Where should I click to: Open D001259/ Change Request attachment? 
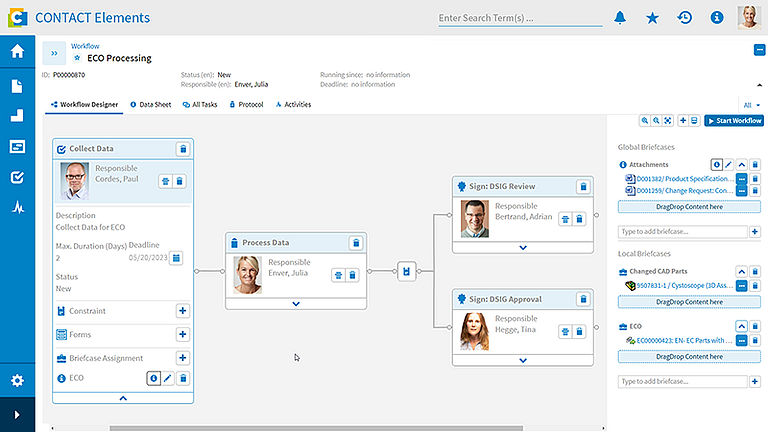pyautogui.click(x=685, y=191)
